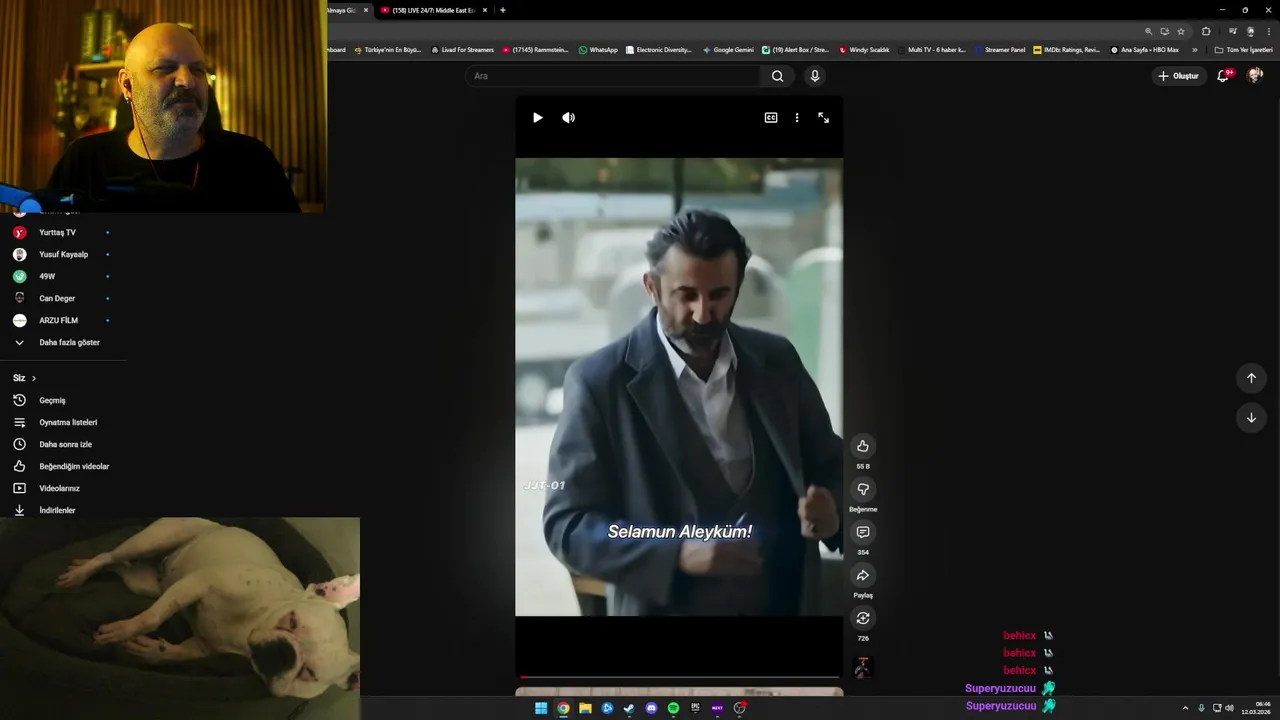This screenshot has height=720, width=1280.
Task: Go to next Short with down arrow
Action: point(1251,418)
